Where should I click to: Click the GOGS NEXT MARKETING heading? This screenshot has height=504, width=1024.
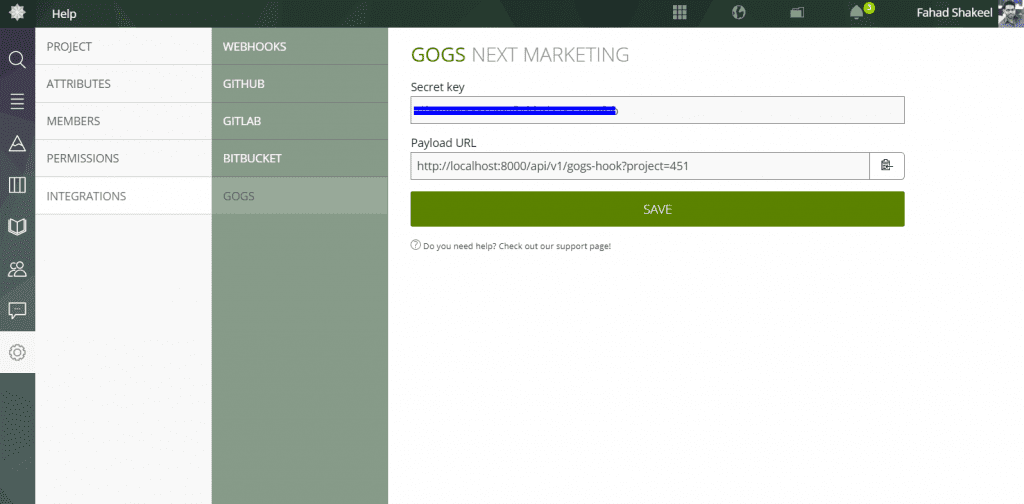click(x=520, y=55)
